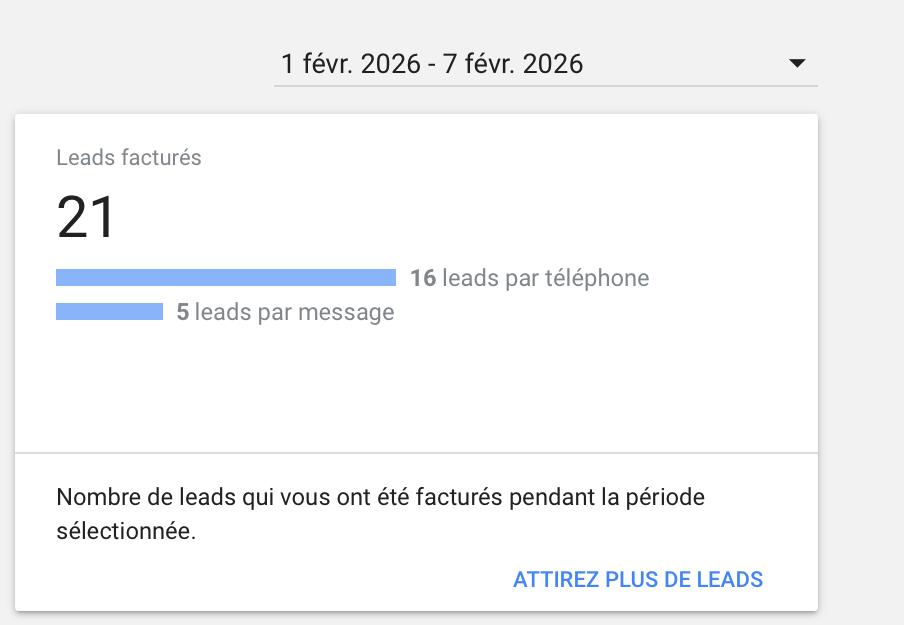Screen dimensions: 904x625
Task: Click the bold 5 message leads count
Action: point(183,312)
